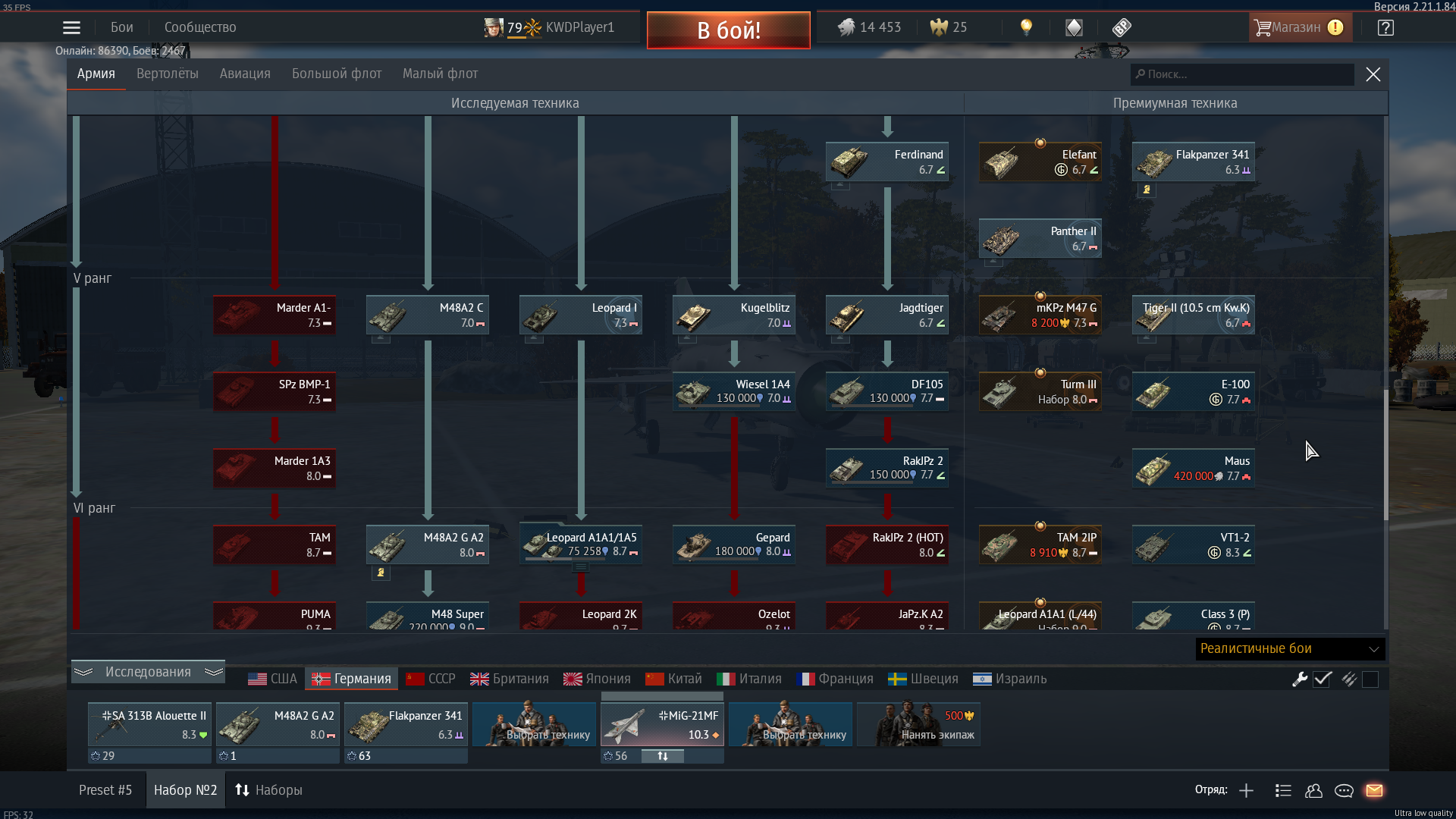This screenshot has height=819, width=1456.
Task: Open the glowing mail envelope icon
Action: coord(1374,791)
